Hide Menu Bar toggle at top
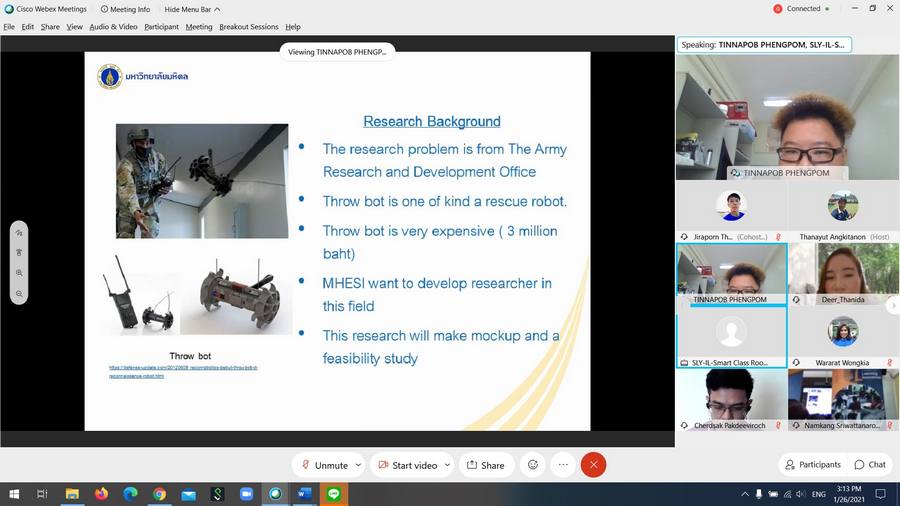Image resolution: width=900 pixels, height=506 pixels. pos(192,9)
